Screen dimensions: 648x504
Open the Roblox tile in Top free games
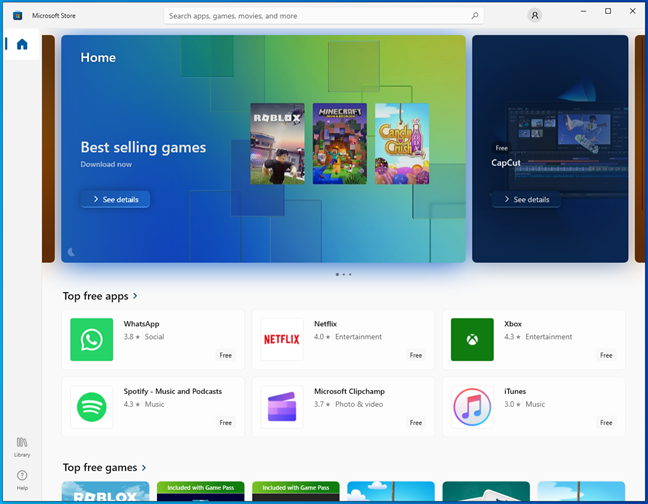tap(105, 491)
